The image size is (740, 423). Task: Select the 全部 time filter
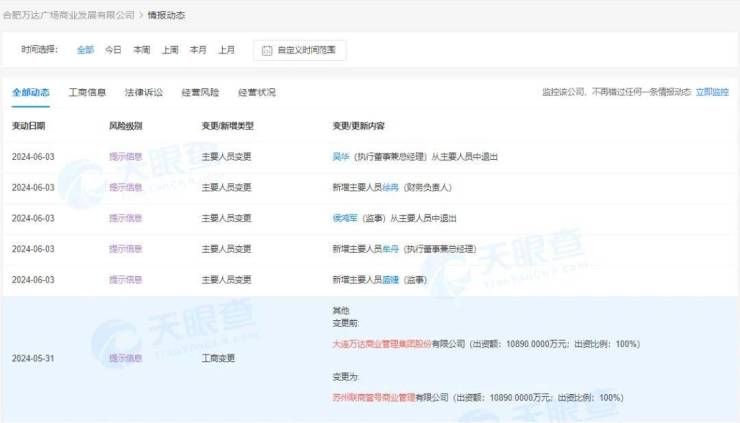85,49
